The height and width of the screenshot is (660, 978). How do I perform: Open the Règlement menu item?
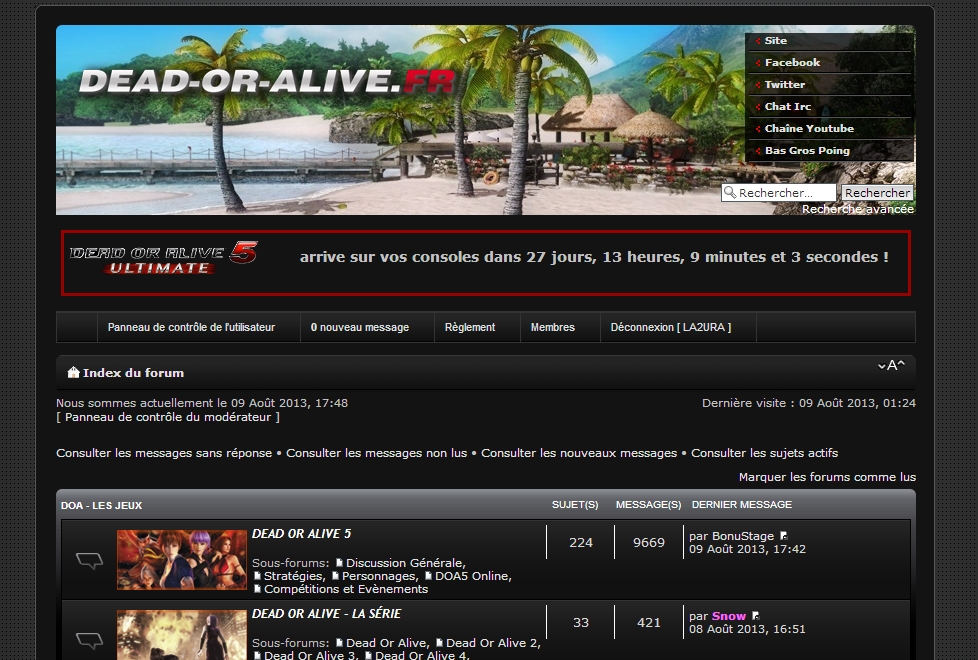coord(470,327)
